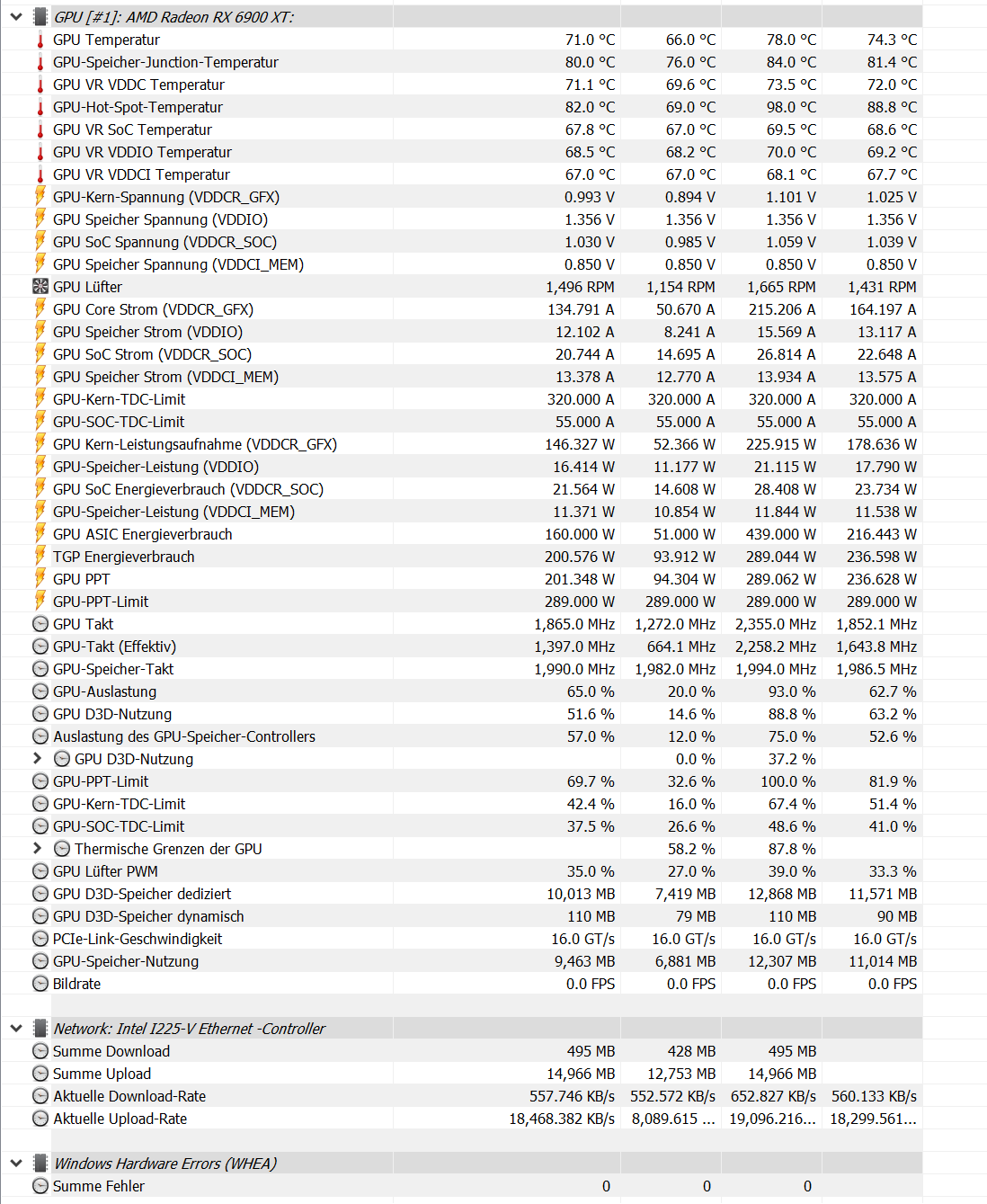This screenshot has height=1204, width=987.
Task: Click clock icon for GPU-Speicher-Takt
Action: click(x=40, y=669)
